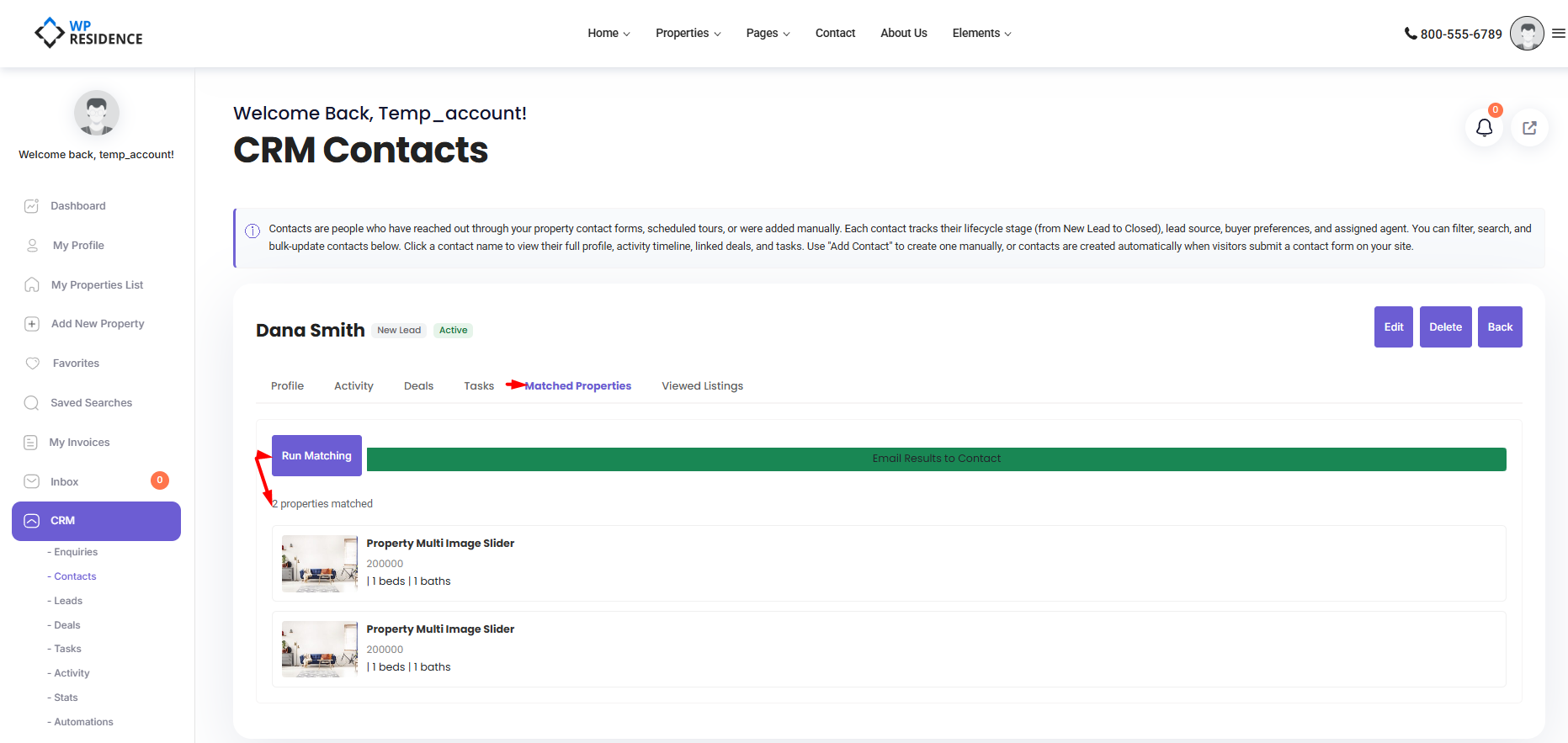The width and height of the screenshot is (1568, 743).
Task: Click the external link icon near bell
Action: tap(1529, 128)
